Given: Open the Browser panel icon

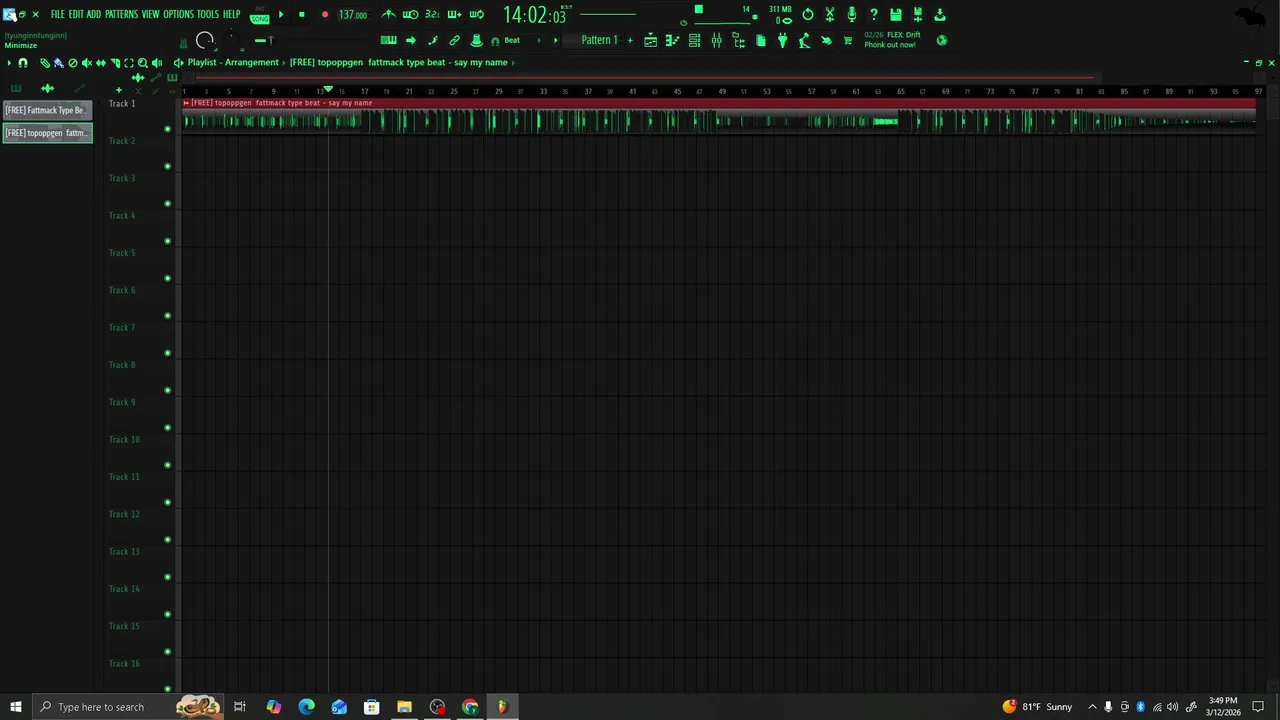Looking at the screenshot, I should pos(739,40).
